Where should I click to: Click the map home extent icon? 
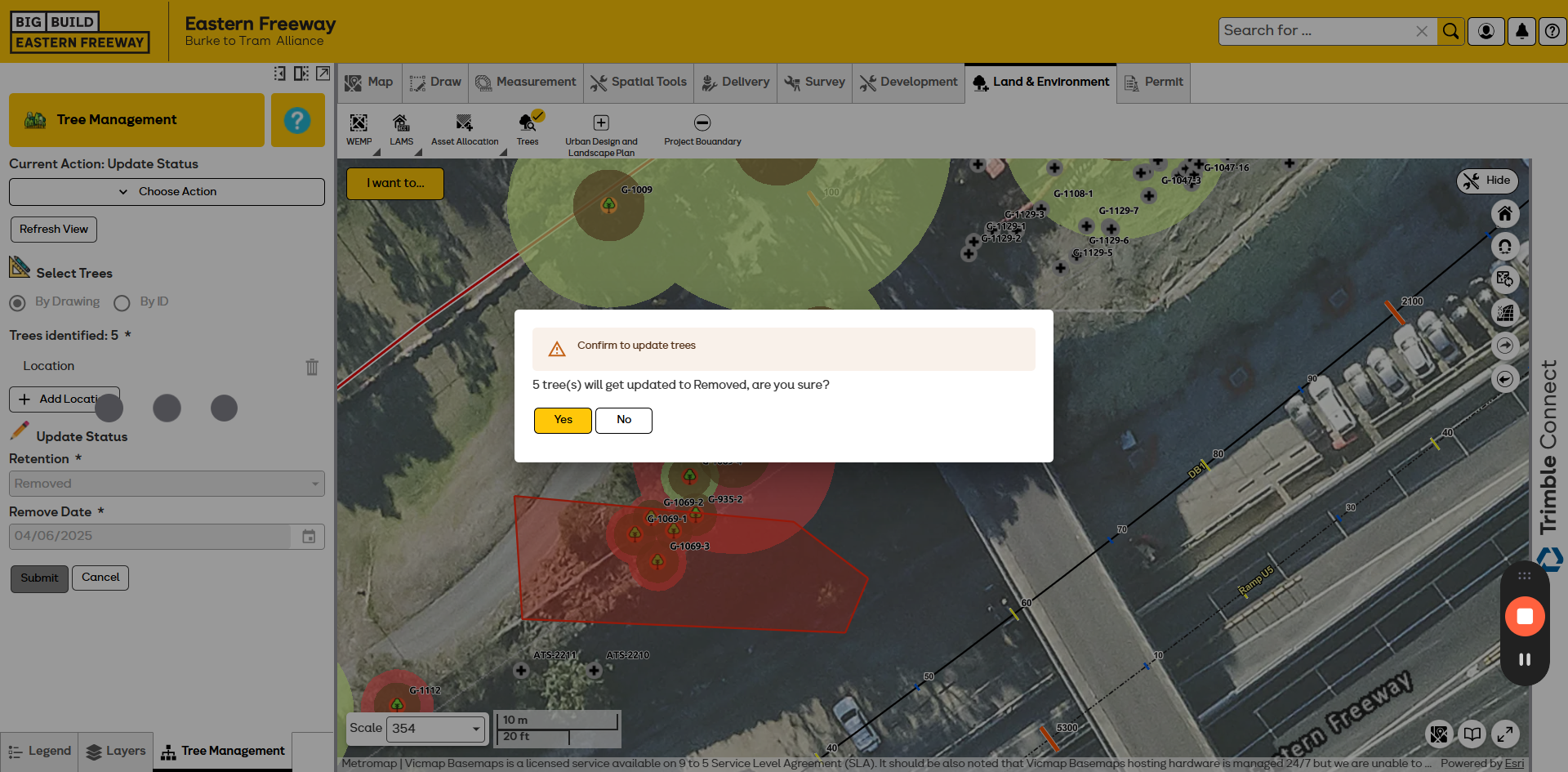[x=1505, y=214]
